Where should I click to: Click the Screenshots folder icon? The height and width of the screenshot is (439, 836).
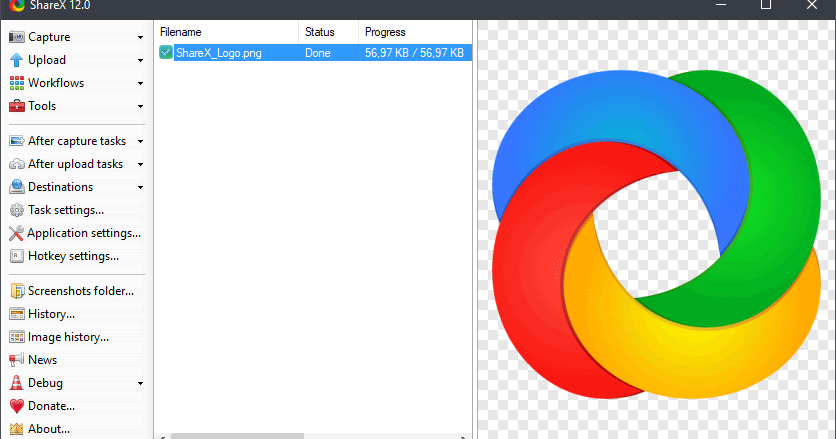[x=17, y=291]
